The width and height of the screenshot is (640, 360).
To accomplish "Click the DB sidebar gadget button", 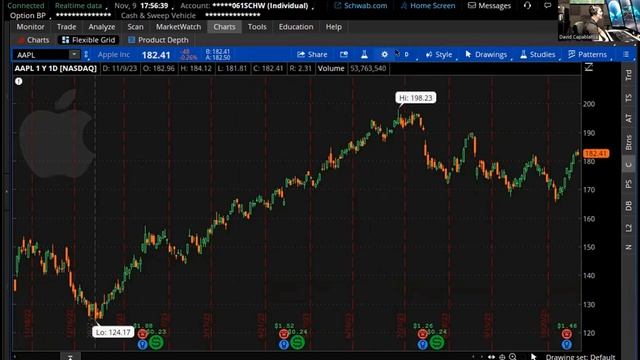I will tap(629, 206).
